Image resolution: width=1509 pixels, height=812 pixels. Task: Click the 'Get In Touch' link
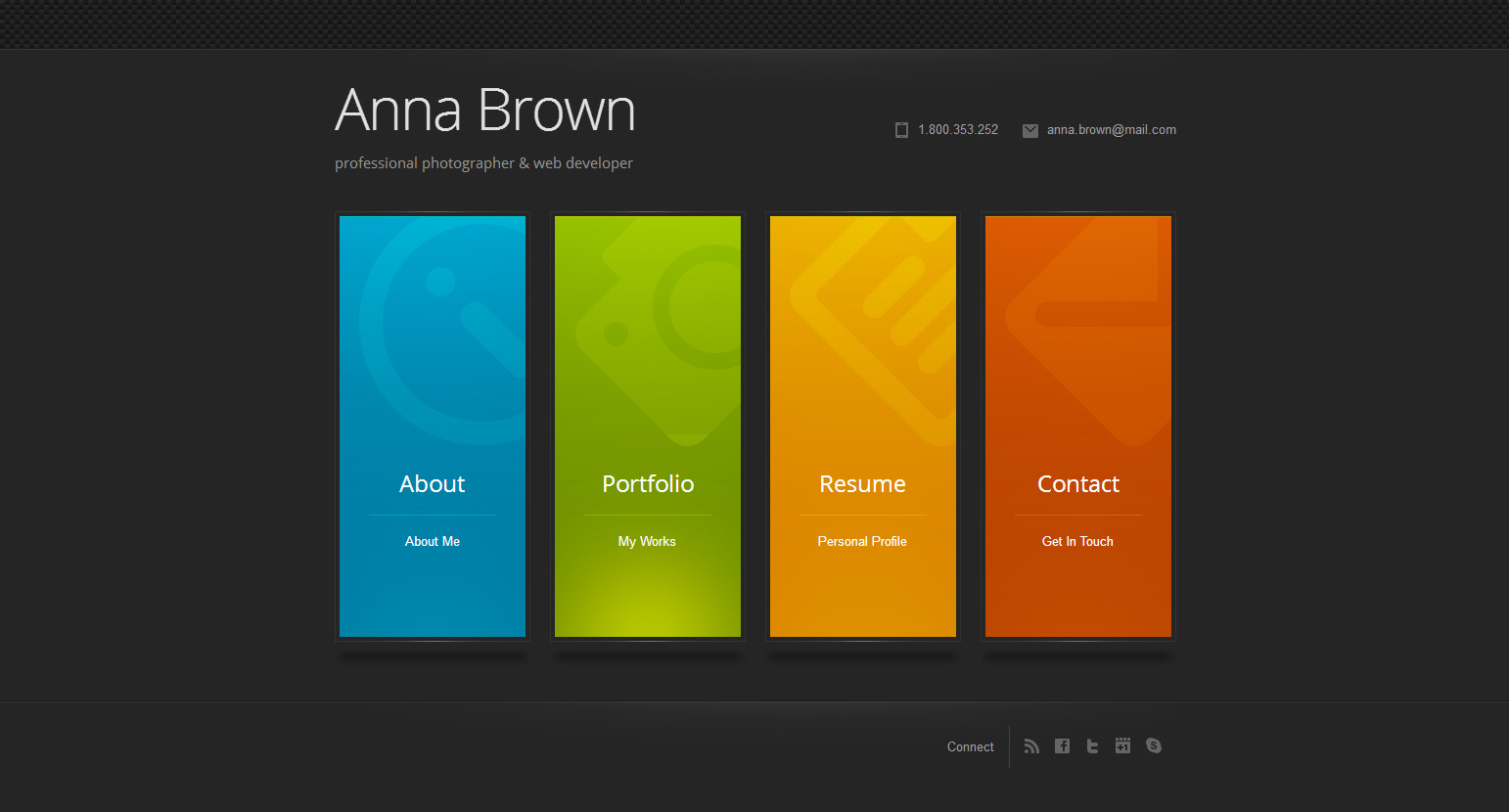1077,541
